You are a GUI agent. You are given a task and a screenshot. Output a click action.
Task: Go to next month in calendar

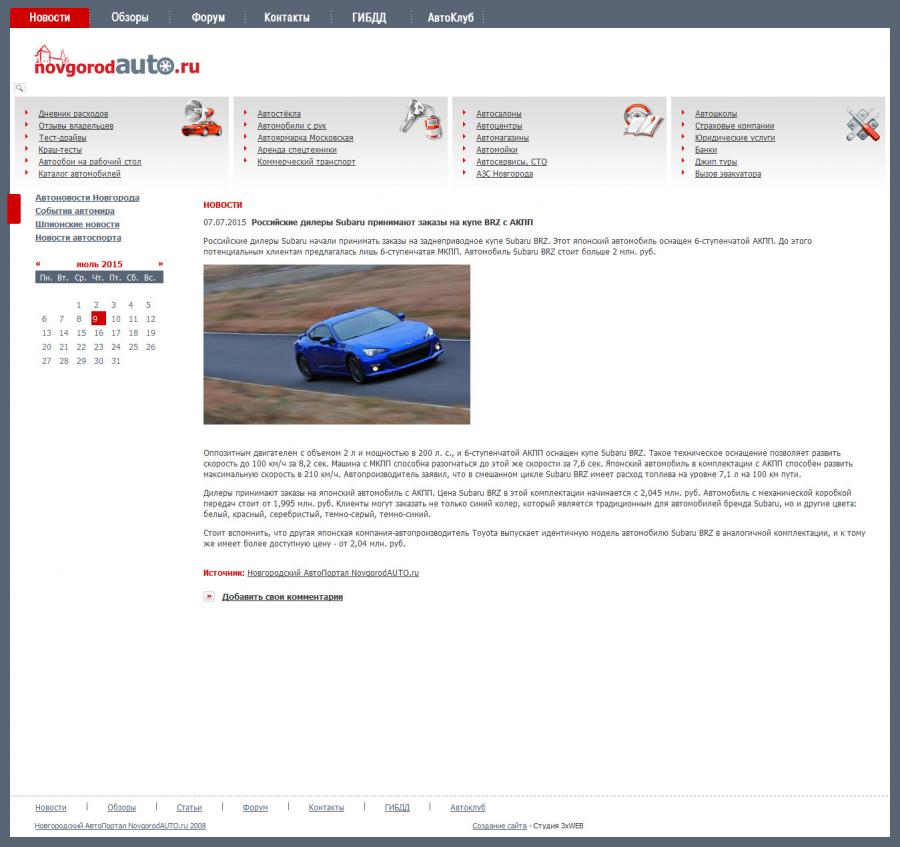coord(160,264)
